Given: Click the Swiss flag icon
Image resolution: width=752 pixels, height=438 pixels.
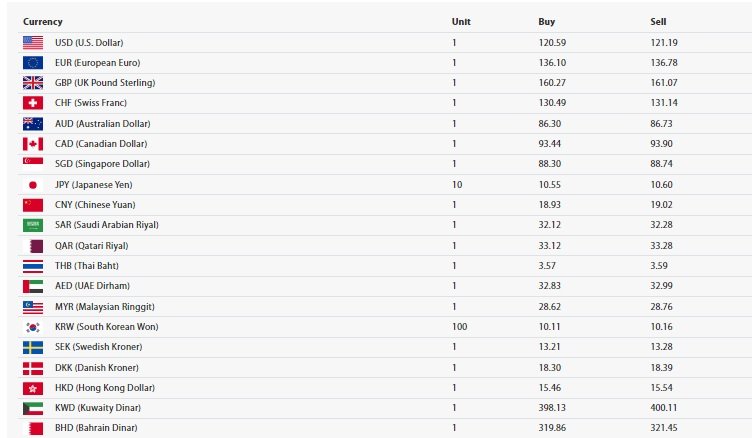Looking at the screenshot, I should [33, 103].
